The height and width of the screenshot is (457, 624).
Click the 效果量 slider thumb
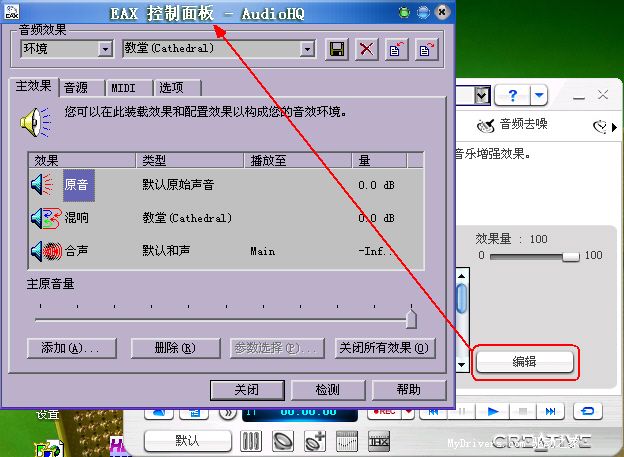(571, 257)
